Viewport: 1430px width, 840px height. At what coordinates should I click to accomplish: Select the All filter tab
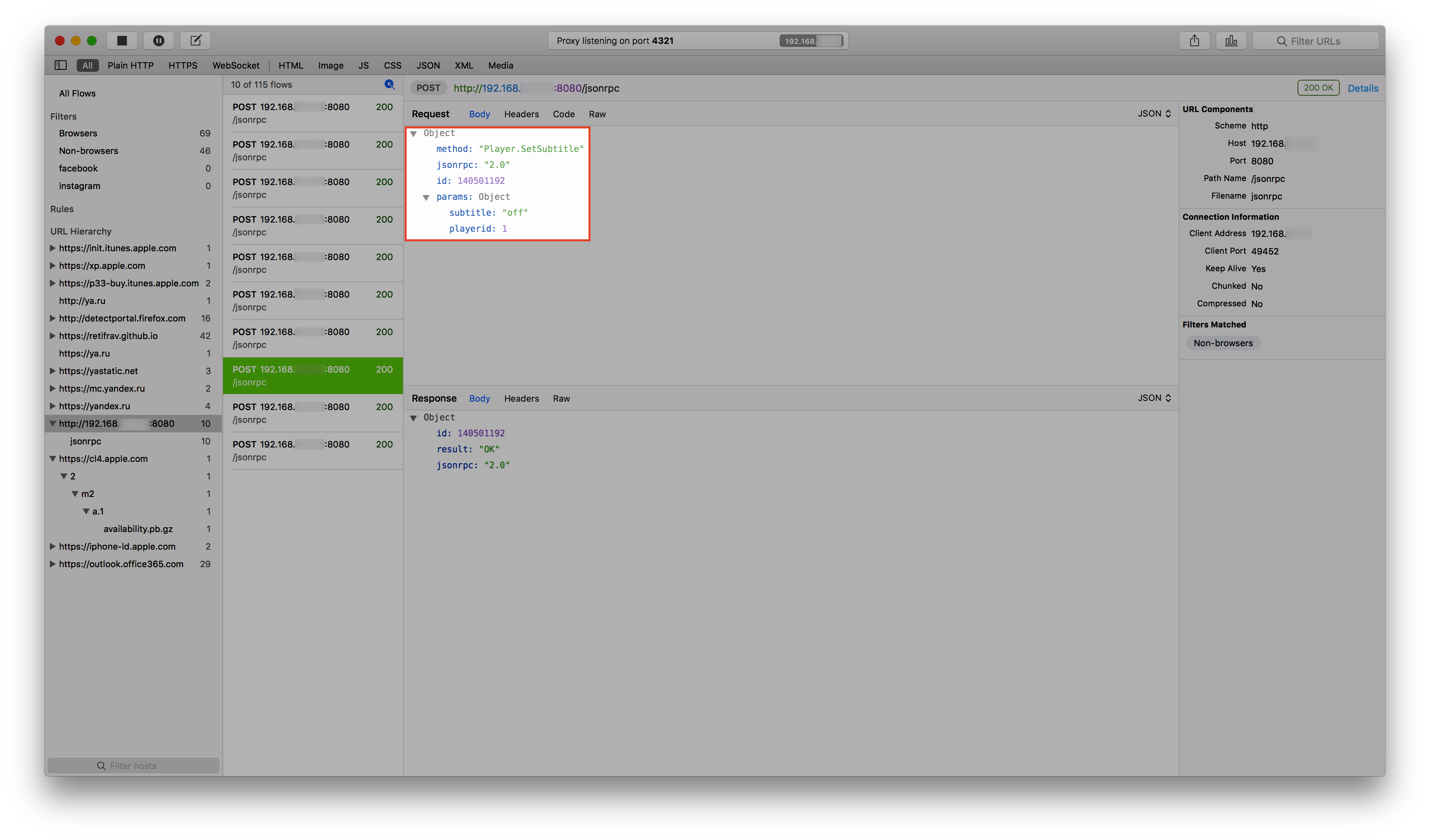click(87, 65)
